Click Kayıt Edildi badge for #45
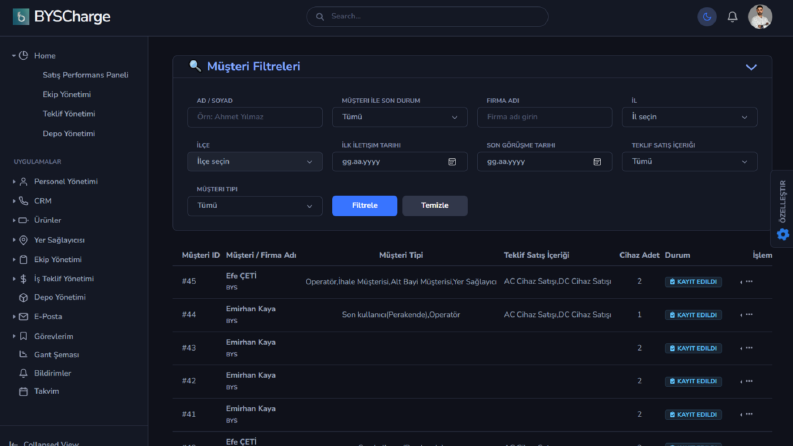 click(693, 282)
